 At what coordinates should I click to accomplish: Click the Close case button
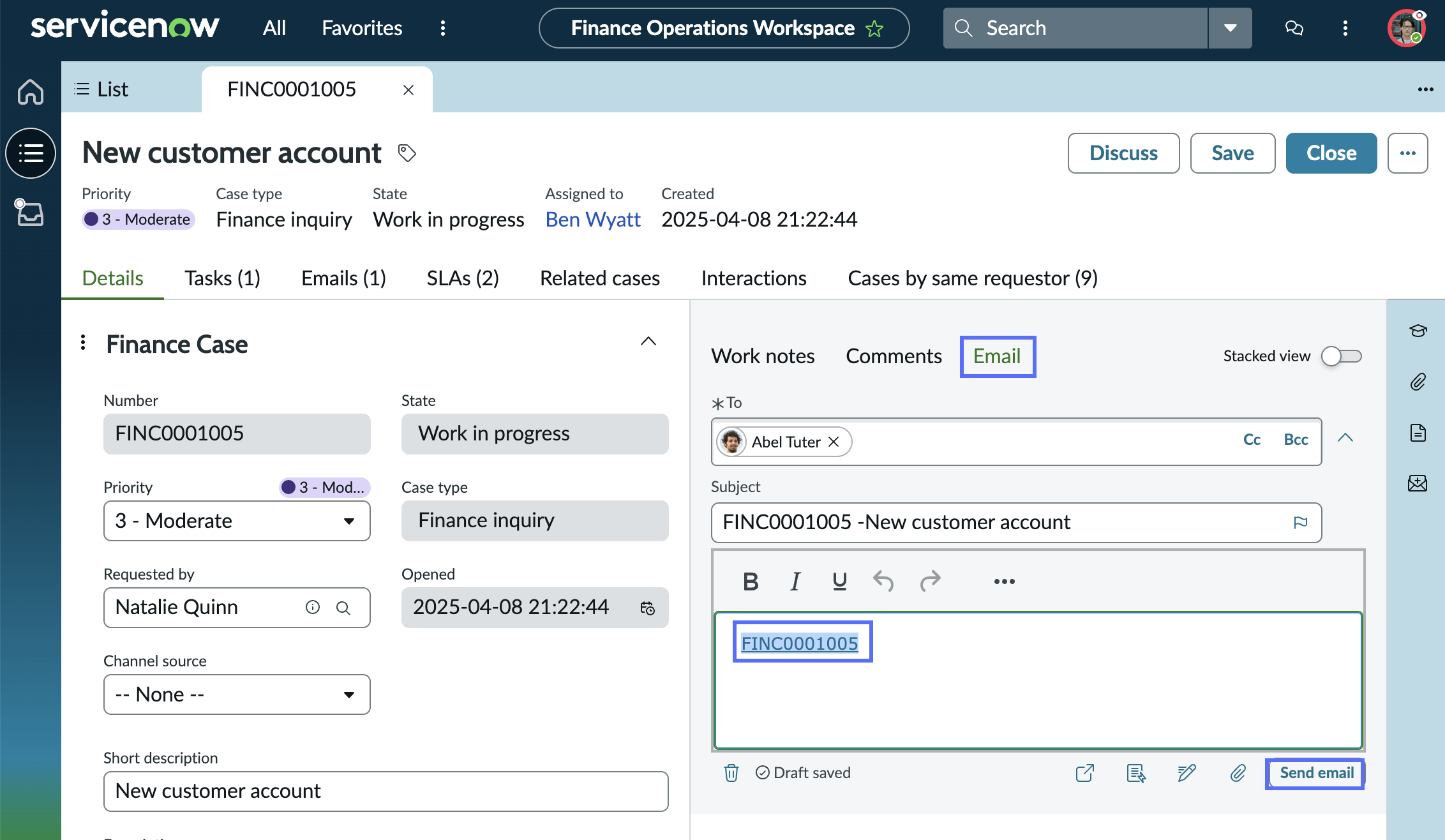pos(1331,153)
